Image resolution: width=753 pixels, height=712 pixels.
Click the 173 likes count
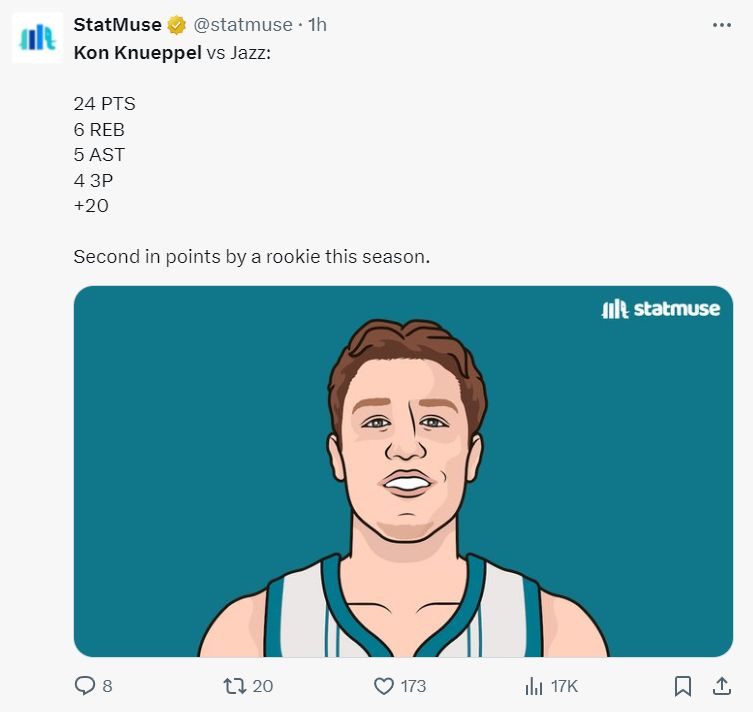tap(413, 686)
